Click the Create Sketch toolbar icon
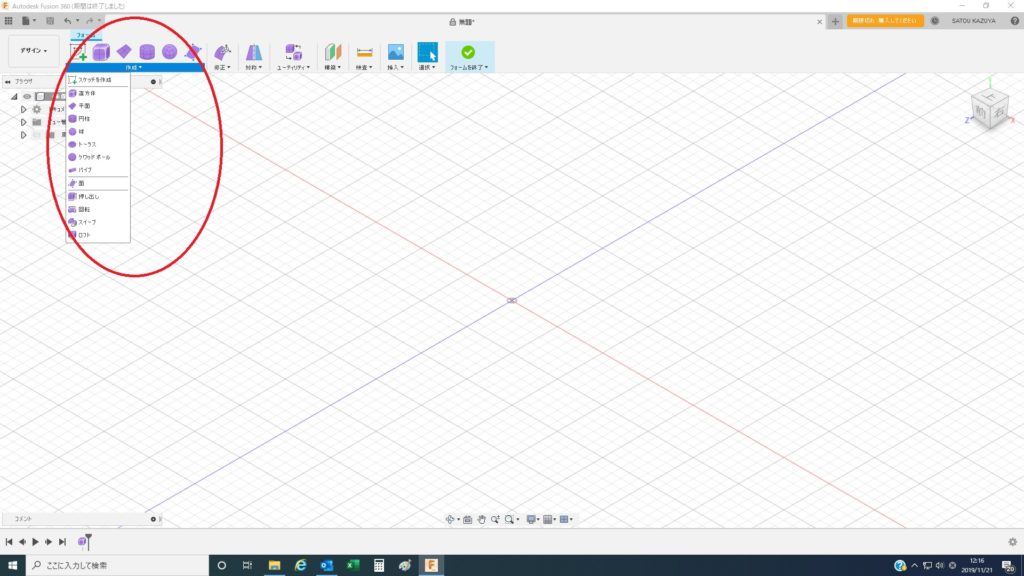 coord(78,52)
